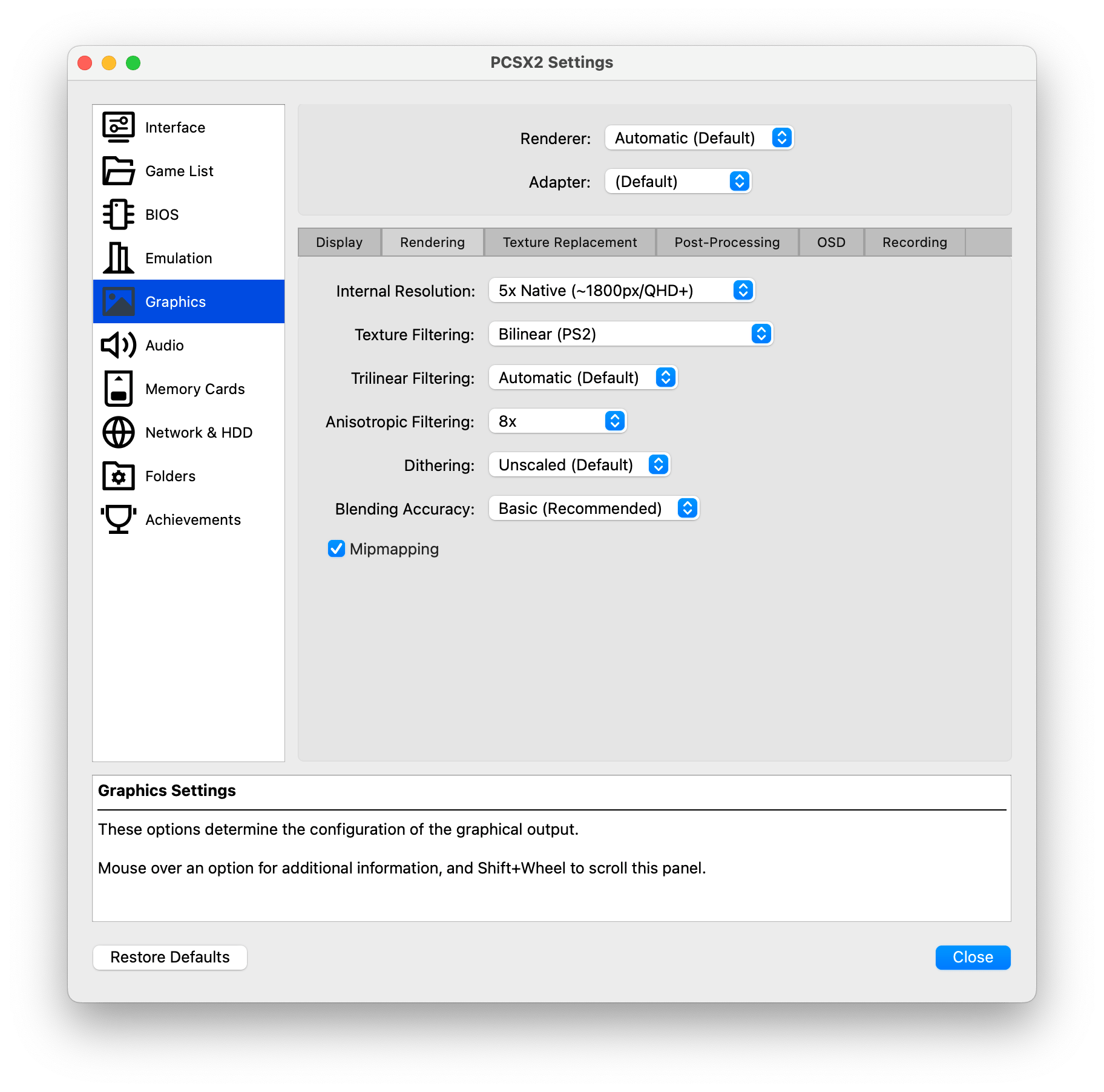Select the Network & HDD label

tap(199, 432)
